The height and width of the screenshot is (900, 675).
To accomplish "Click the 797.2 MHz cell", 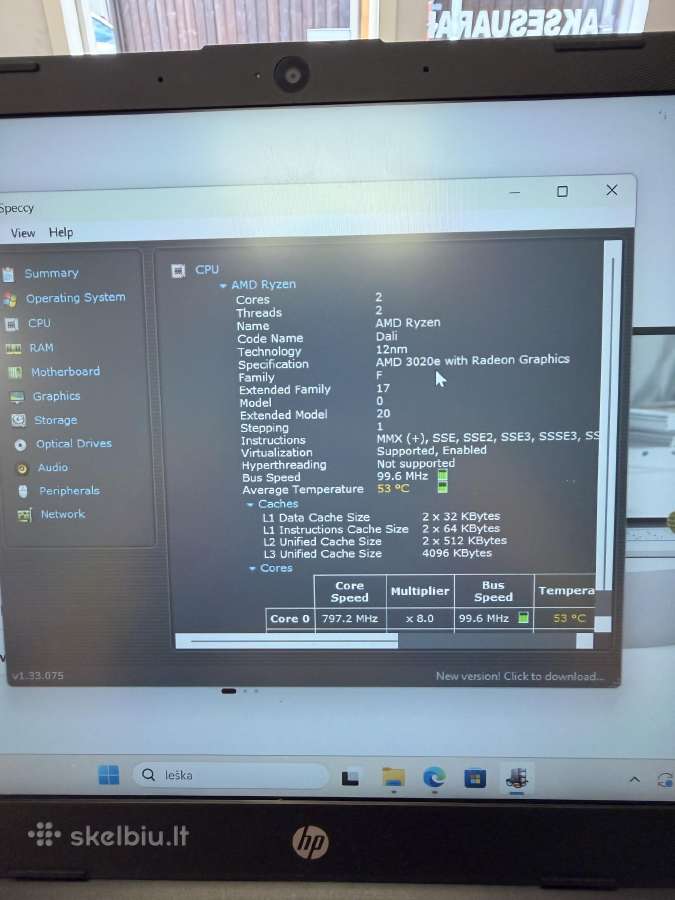I will (350, 619).
